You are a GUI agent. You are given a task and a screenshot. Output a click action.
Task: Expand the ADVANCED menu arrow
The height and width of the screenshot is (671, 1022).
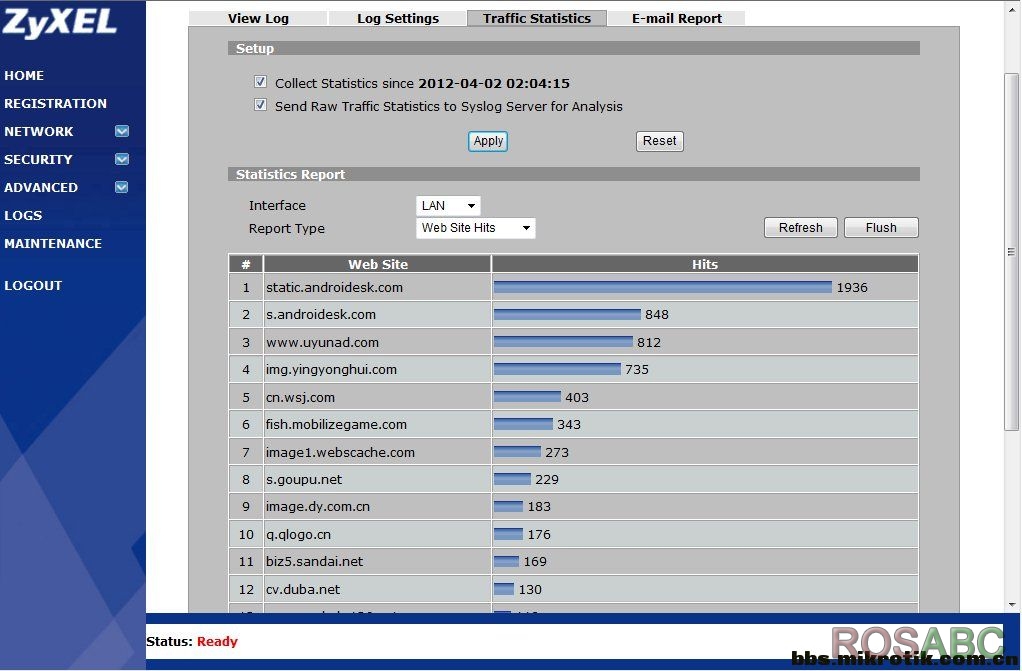pos(122,187)
